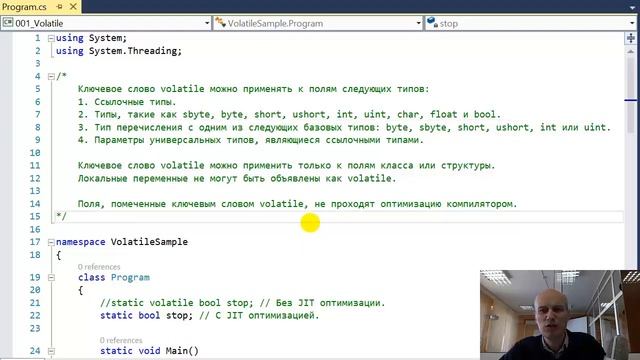Collapse the Program class region
The image size is (640, 360).
pyautogui.click(x=51, y=278)
